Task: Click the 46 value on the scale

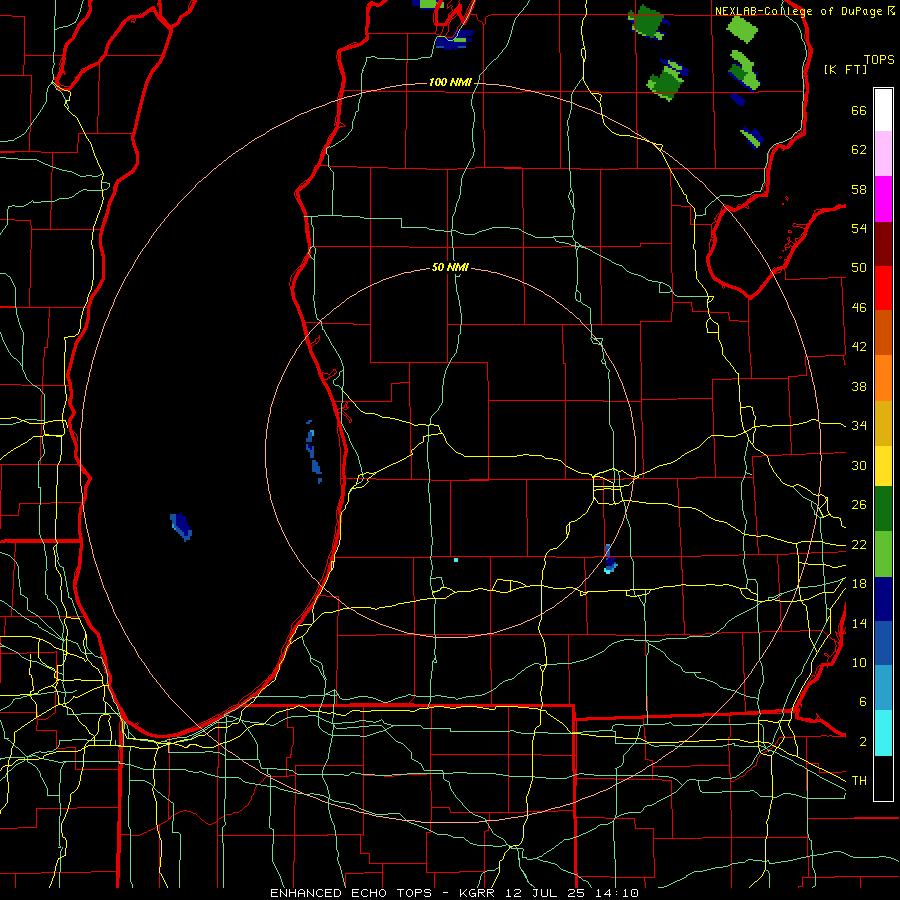Action: 859,308
